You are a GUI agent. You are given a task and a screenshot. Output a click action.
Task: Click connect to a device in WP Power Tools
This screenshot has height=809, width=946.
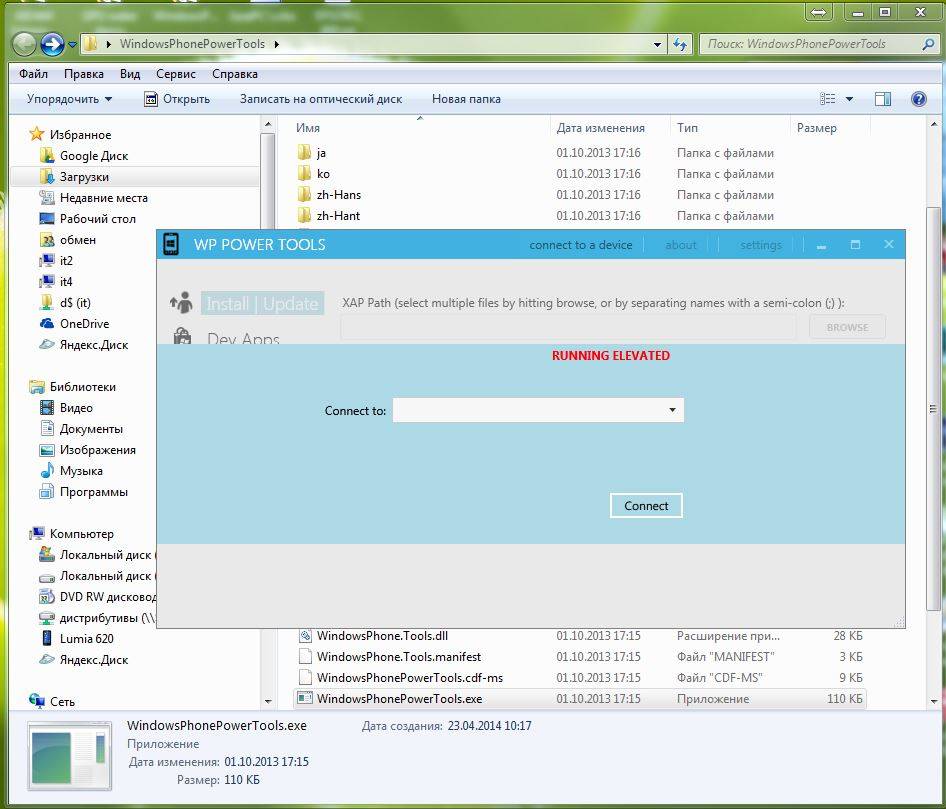(580, 245)
